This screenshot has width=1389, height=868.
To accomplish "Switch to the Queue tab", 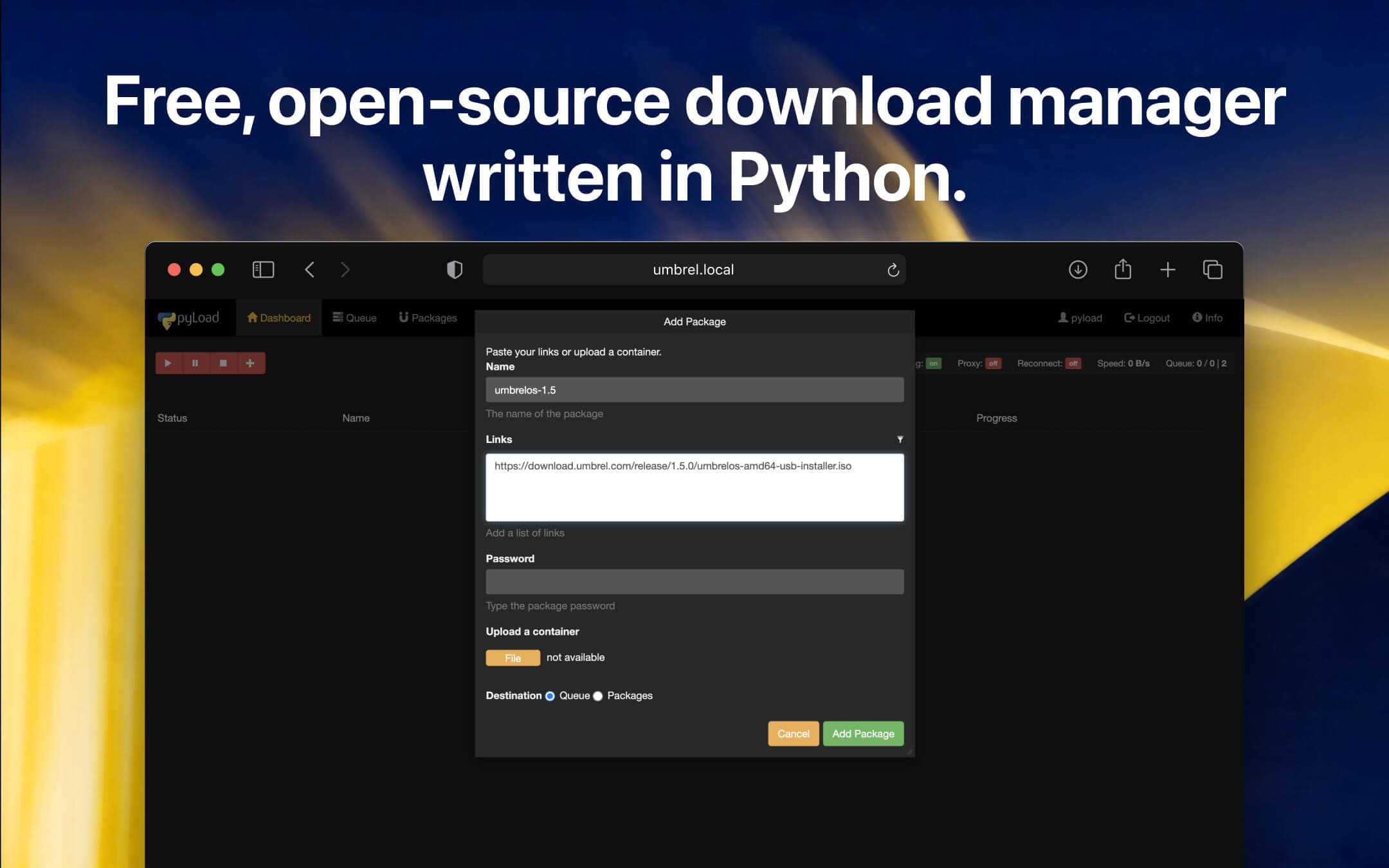I will point(354,317).
